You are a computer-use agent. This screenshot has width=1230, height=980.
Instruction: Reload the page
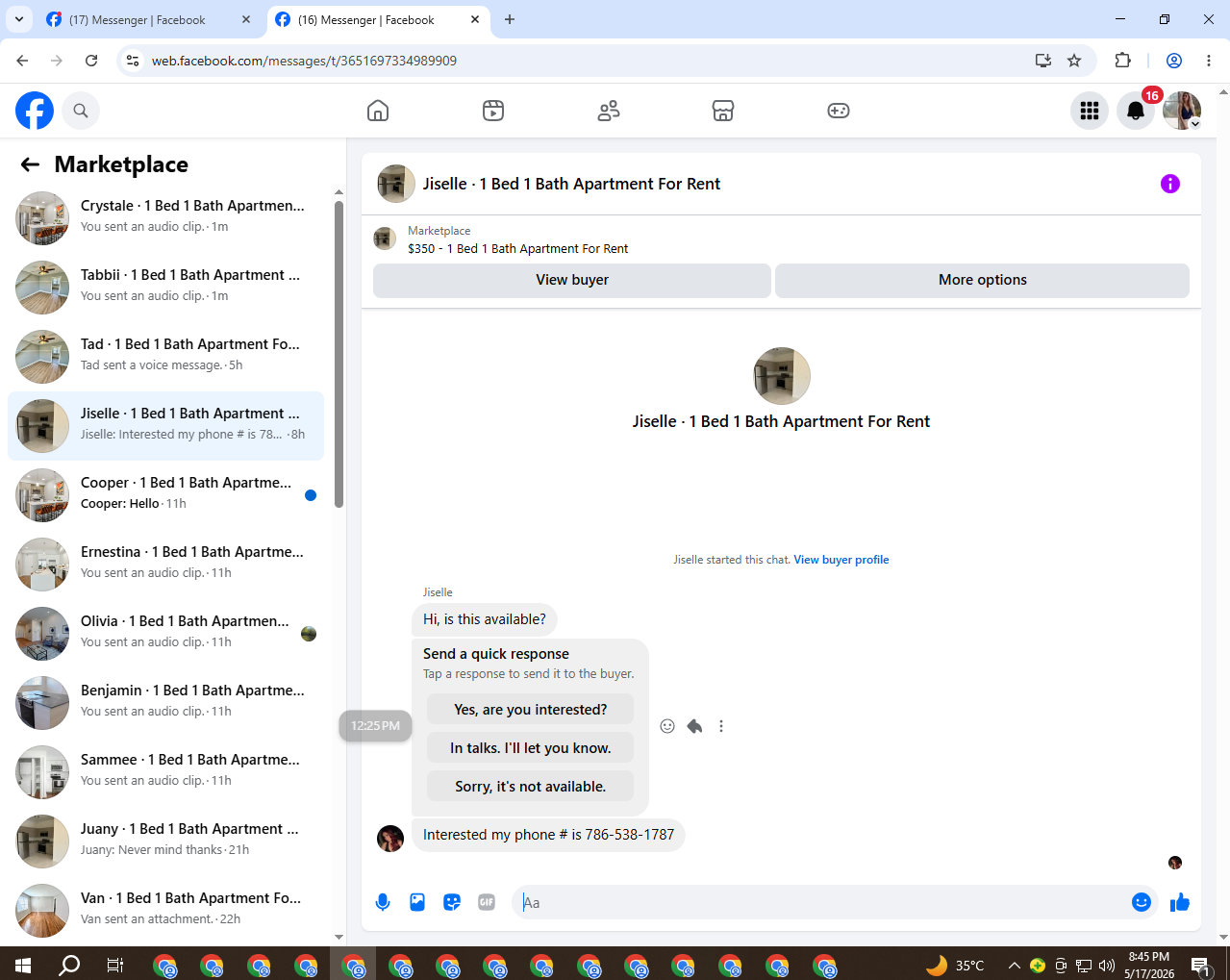(x=91, y=61)
